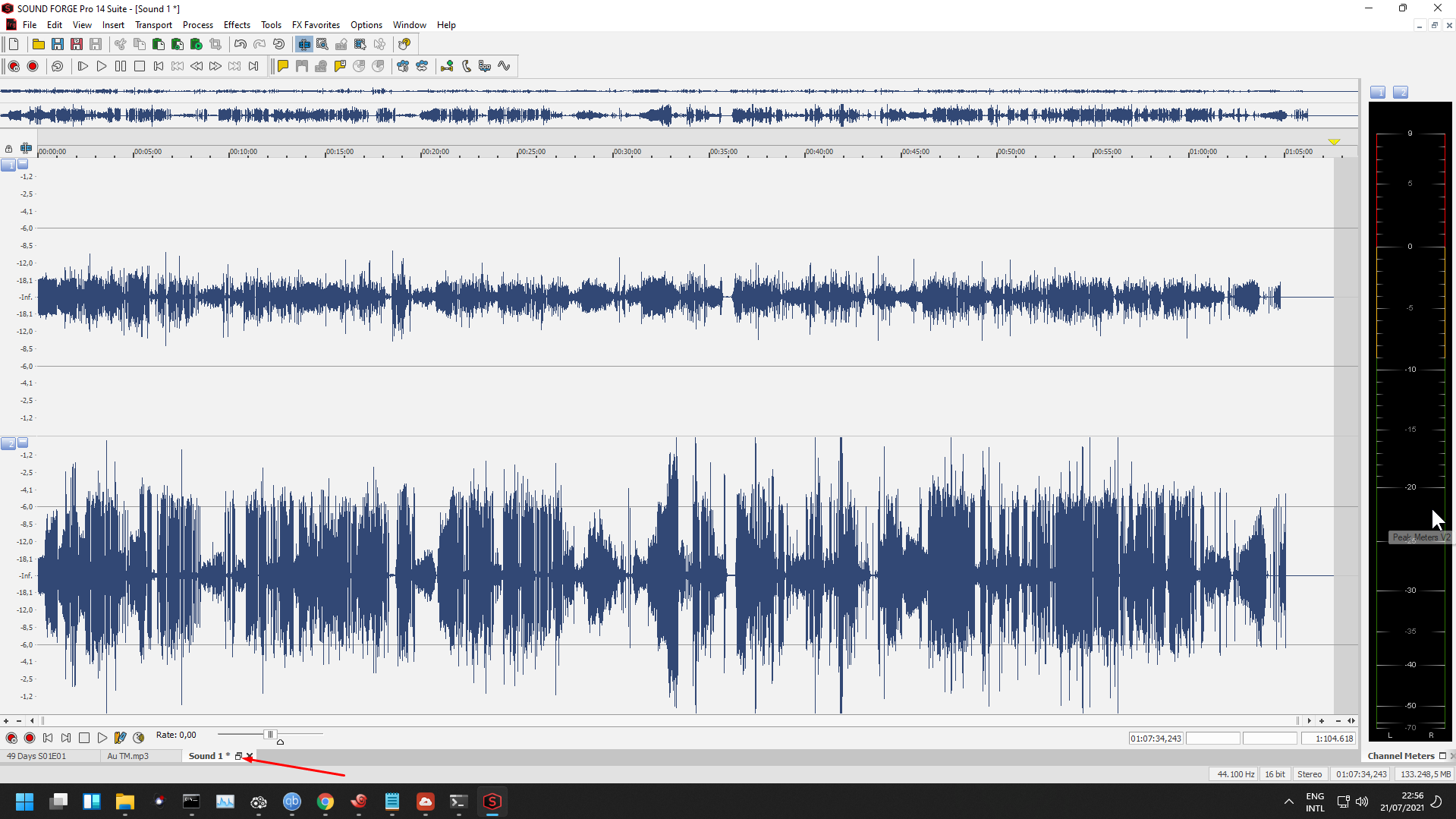This screenshot has height=819, width=1456.
Task: Toggle the first meter display button
Action: pyautogui.click(x=1378, y=92)
